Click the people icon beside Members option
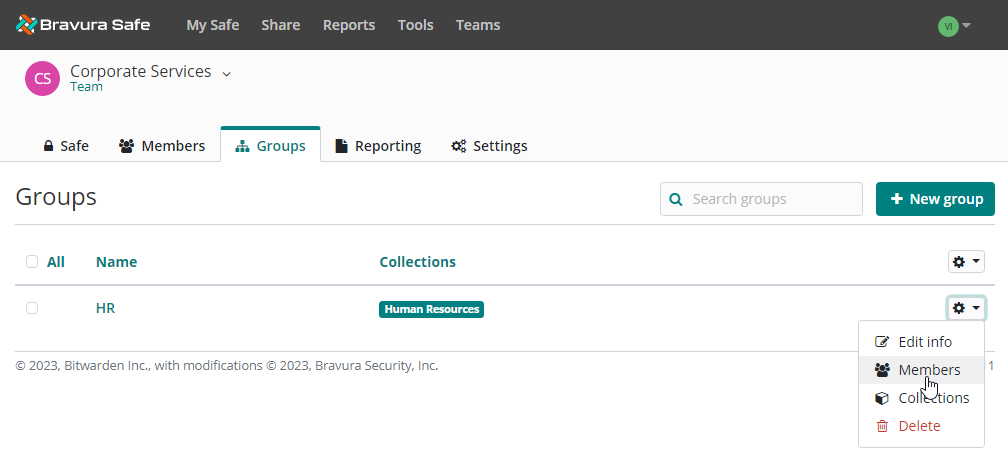The height and width of the screenshot is (455, 1008). (x=882, y=370)
